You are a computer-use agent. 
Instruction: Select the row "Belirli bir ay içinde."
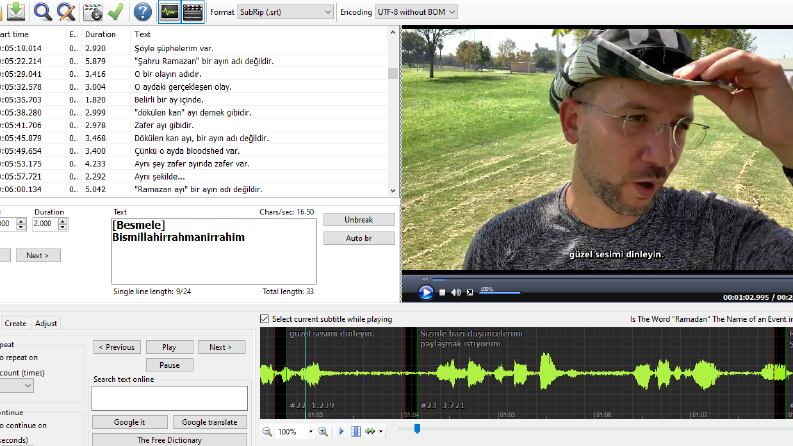point(195,100)
